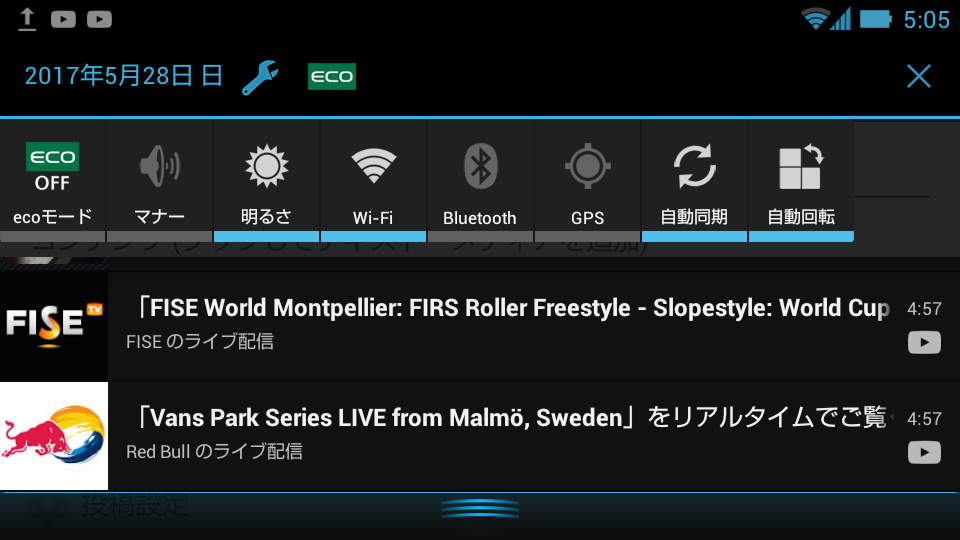Viewport: 960px width, 540px height.
Task: Toggle auto sync (自動同期) tile
Action: 694,181
